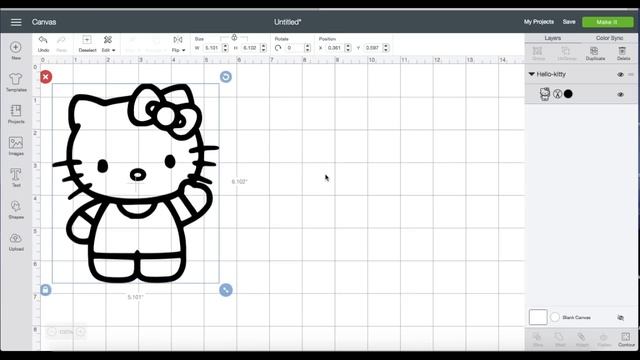
Task: Open the Images library
Action: pos(16,143)
